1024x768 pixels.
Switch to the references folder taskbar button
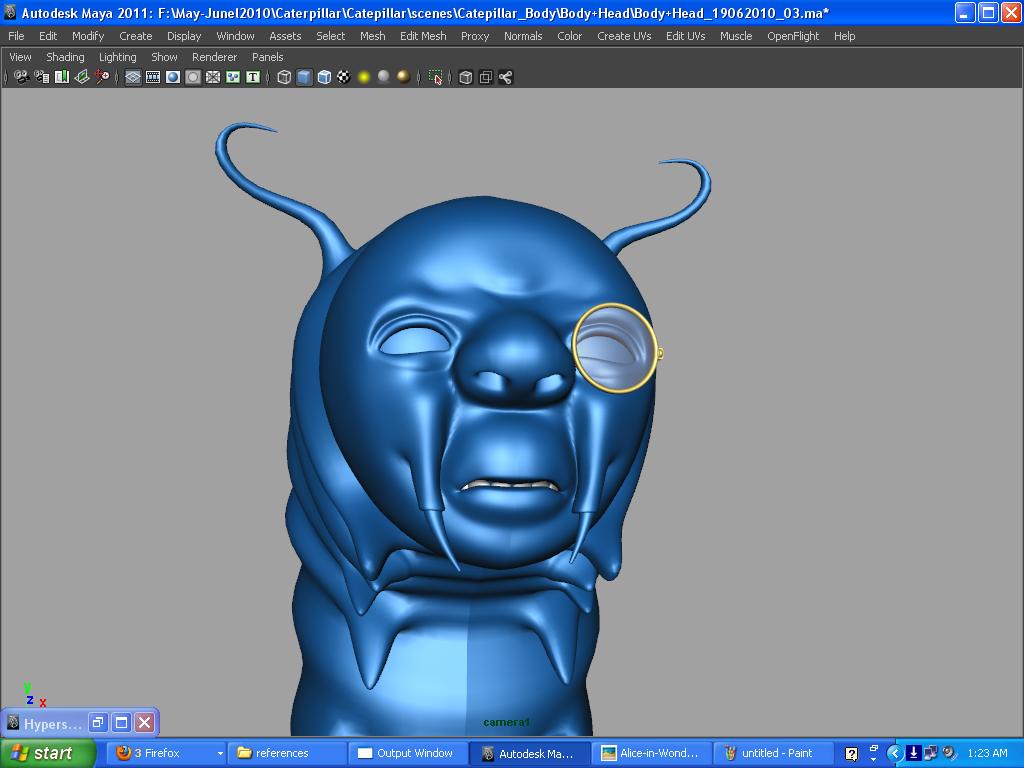pos(288,753)
